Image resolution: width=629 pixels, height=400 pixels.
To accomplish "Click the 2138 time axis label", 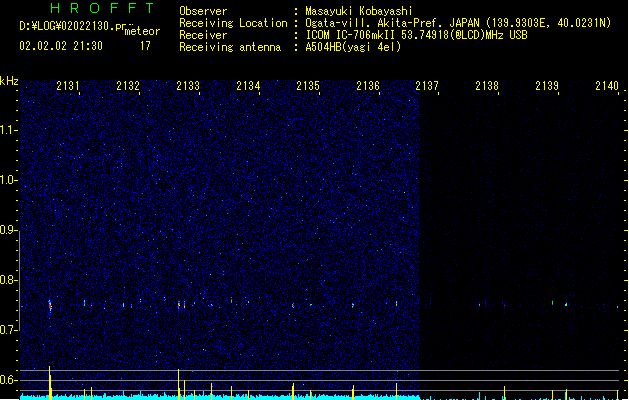I will point(487,86).
